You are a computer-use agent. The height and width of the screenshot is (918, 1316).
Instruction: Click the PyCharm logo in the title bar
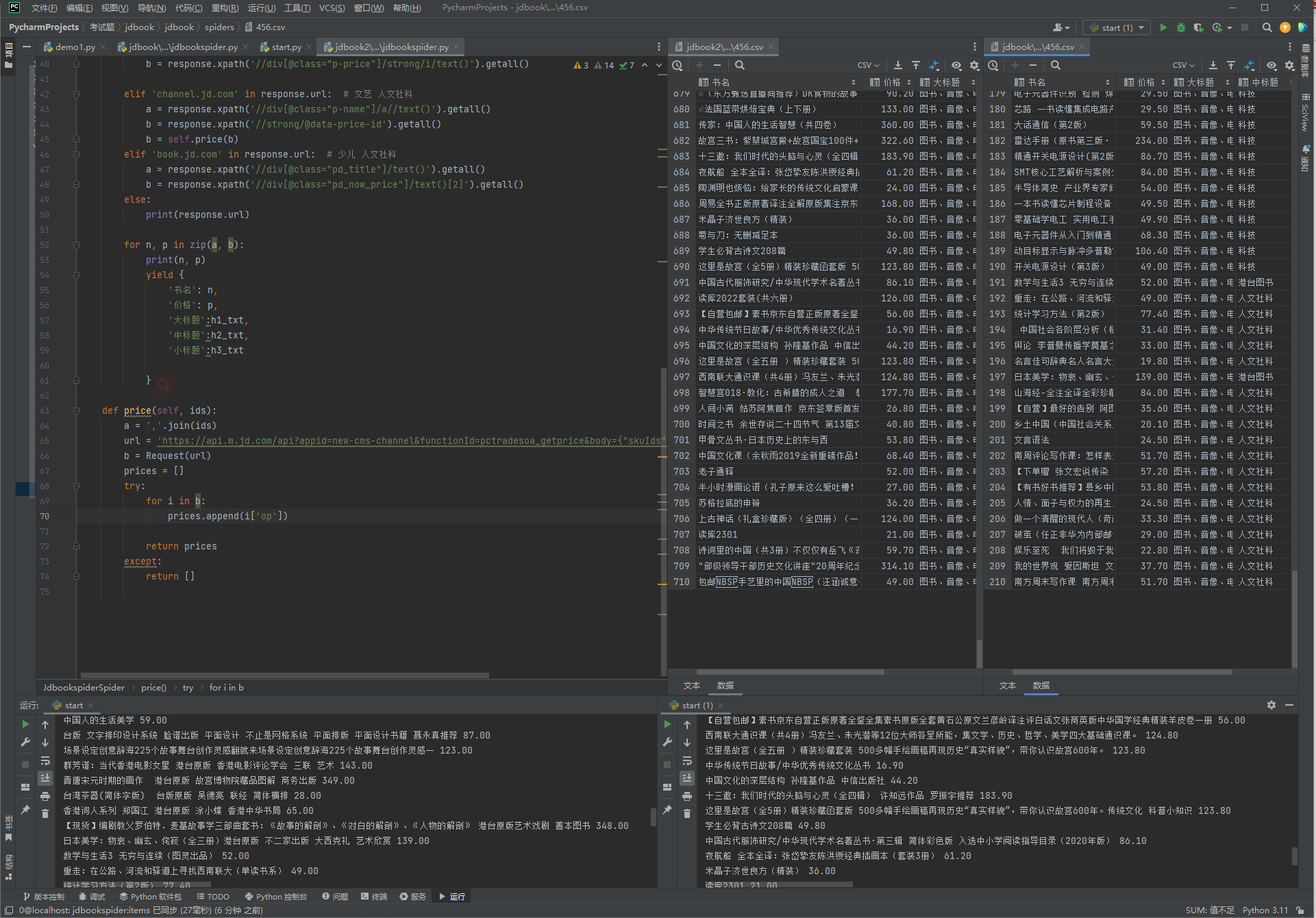tap(14, 8)
